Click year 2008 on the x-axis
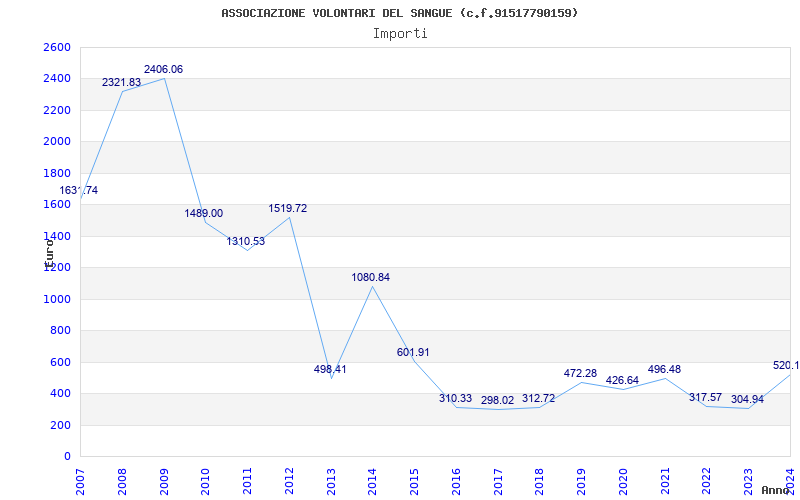This screenshot has height=500, width=800. click(x=122, y=482)
